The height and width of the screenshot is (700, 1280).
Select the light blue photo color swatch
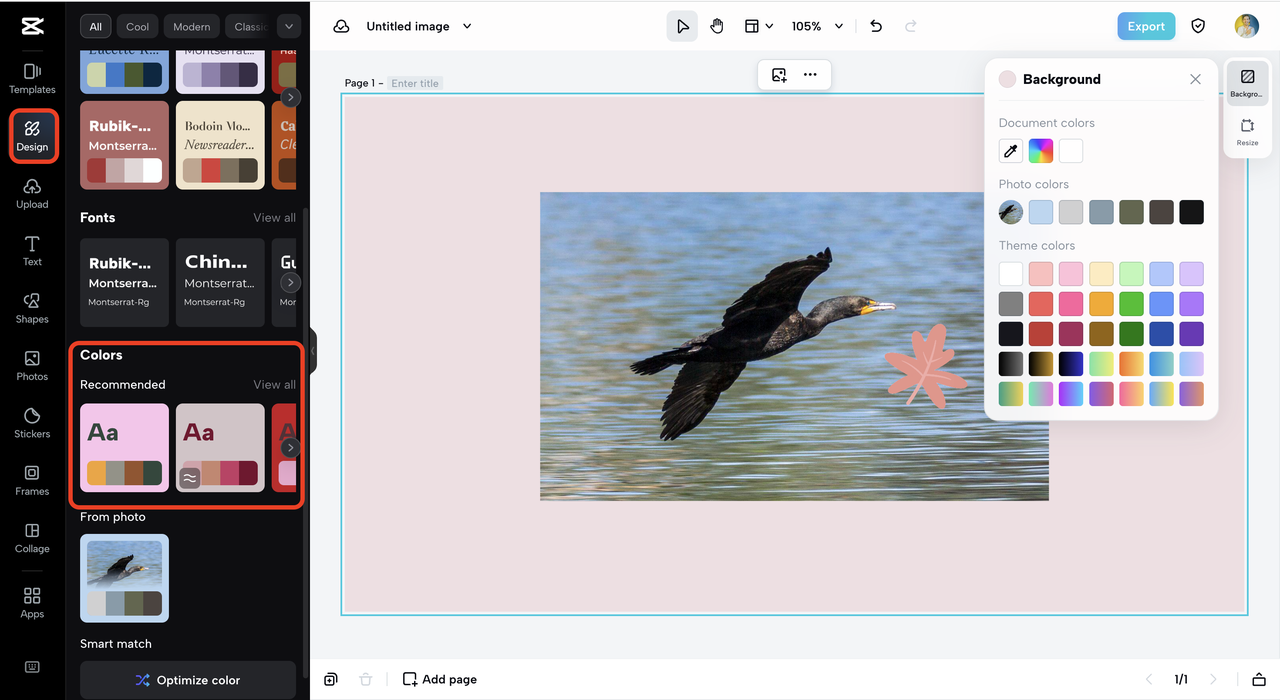coord(1041,212)
